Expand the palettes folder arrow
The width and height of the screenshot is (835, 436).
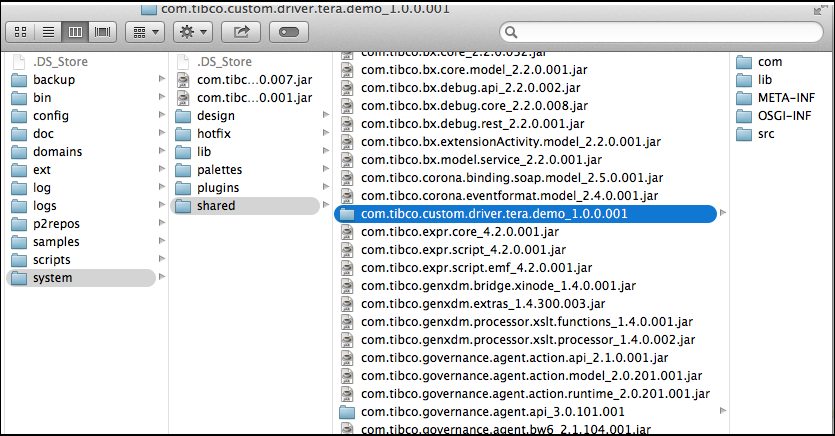325,169
